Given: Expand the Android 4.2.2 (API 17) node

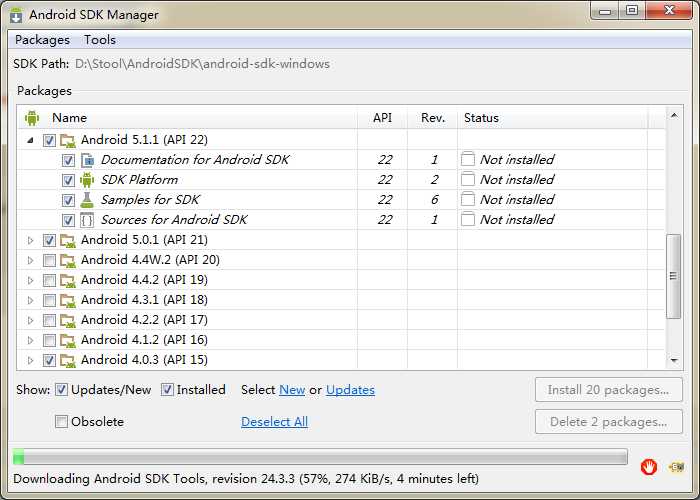Looking at the screenshot, I should (x=30, y=320).
